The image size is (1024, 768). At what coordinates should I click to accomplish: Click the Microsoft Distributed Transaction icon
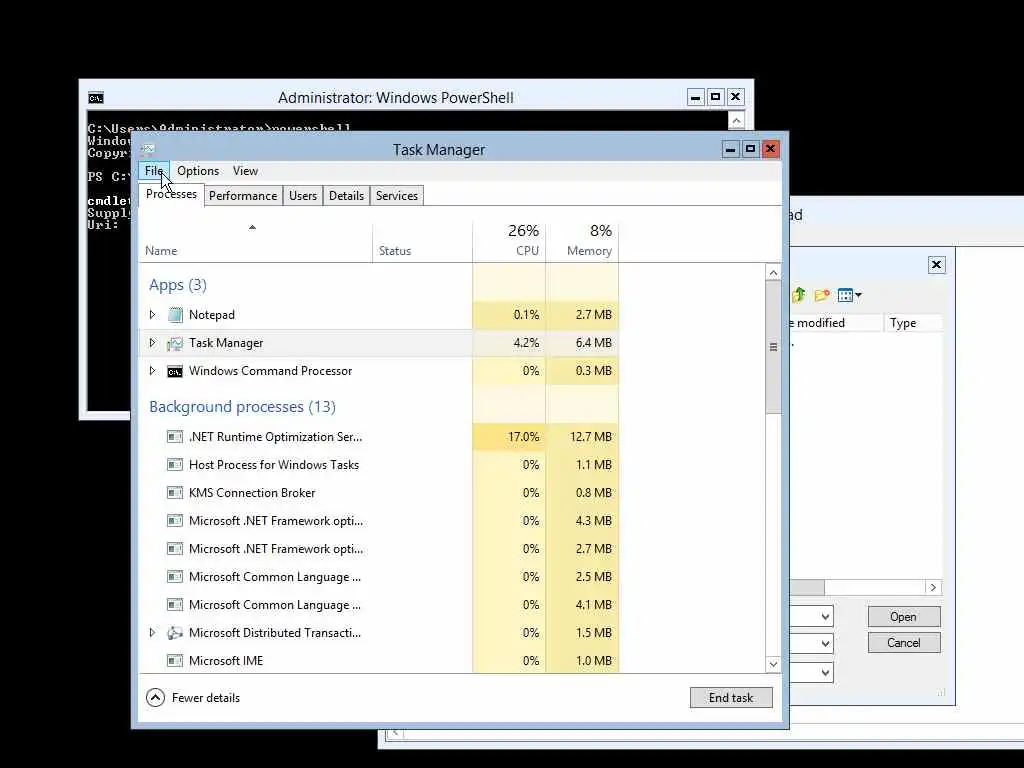[x=175, y=633]
